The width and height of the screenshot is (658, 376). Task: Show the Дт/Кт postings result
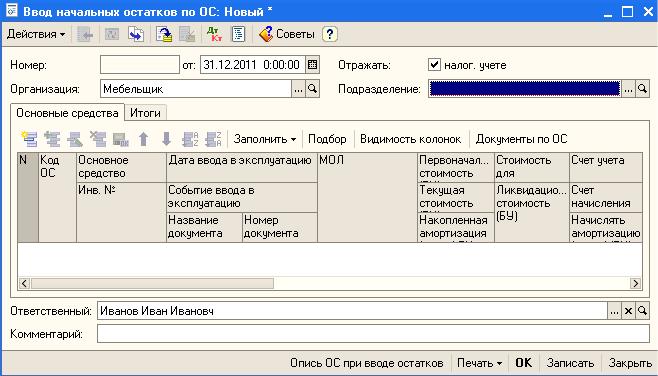pyautogui.click(x=214, y=34)
